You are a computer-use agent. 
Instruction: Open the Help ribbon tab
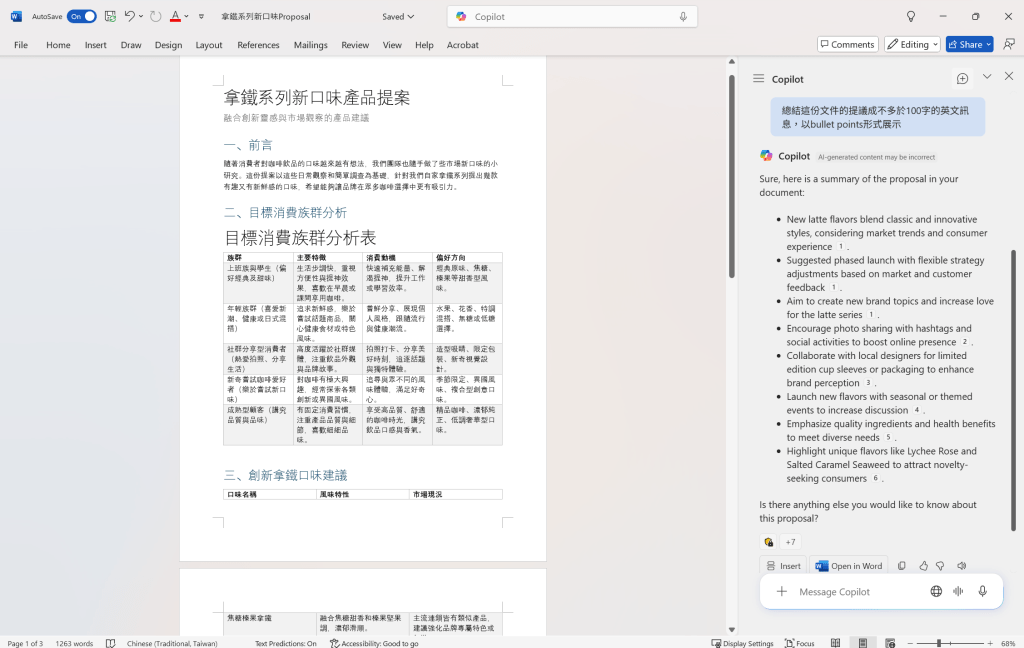(424, 44)
